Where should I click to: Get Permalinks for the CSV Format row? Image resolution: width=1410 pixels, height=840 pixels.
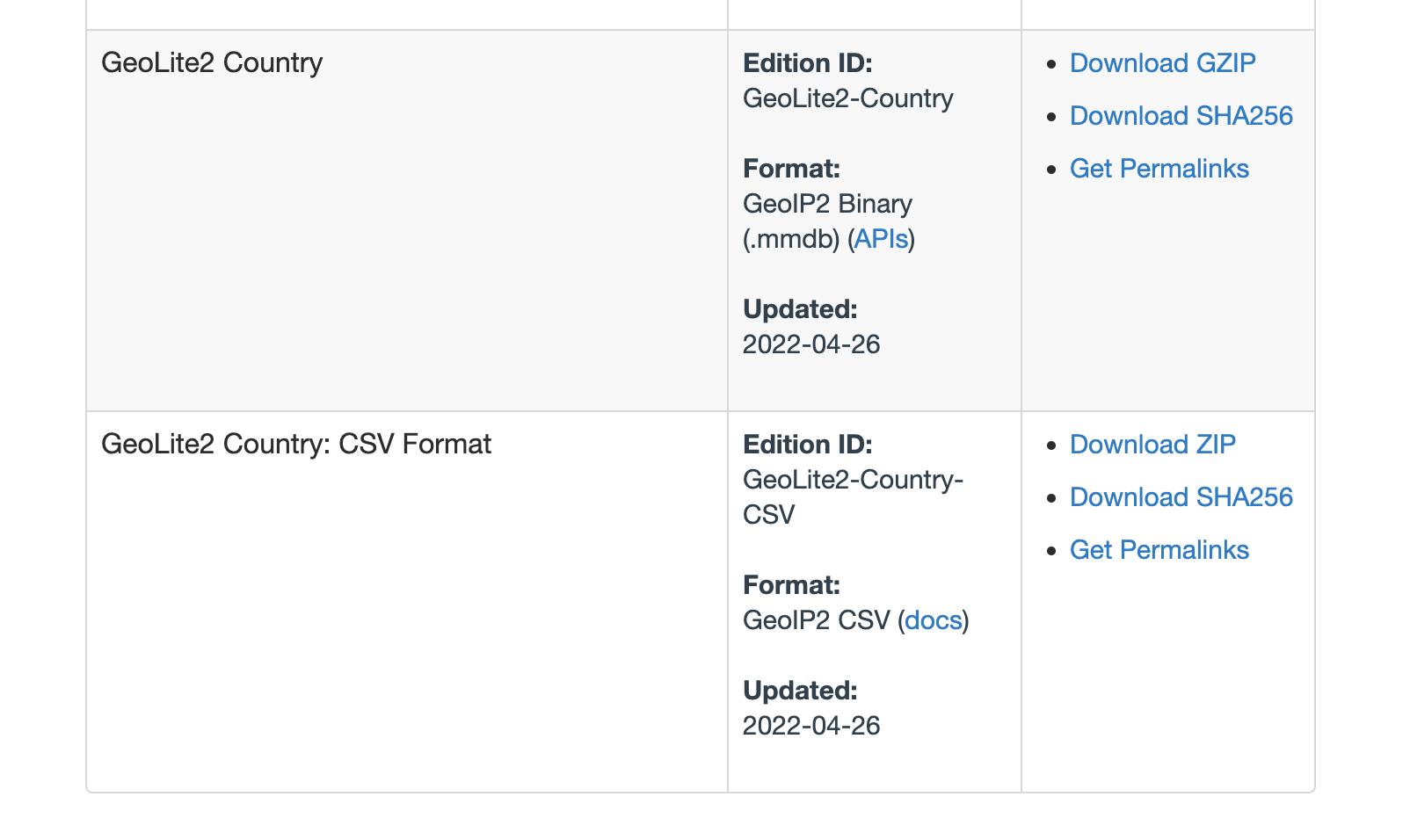tap(1159, 549)
